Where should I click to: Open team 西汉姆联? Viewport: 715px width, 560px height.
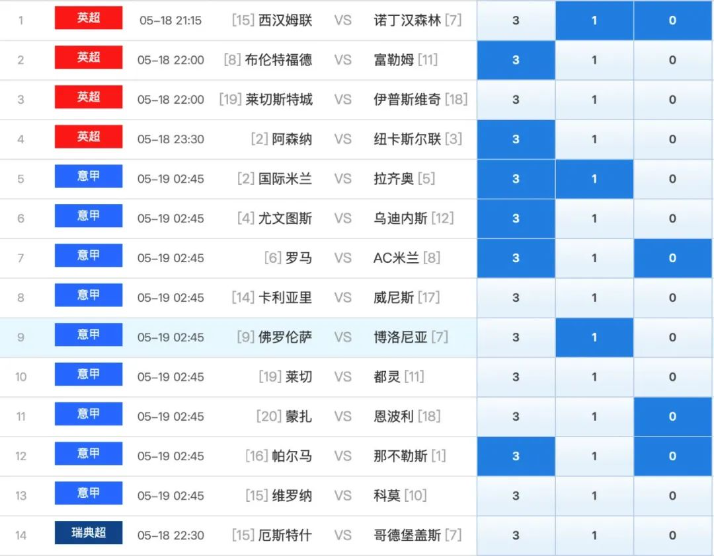(x=285, y=21)
